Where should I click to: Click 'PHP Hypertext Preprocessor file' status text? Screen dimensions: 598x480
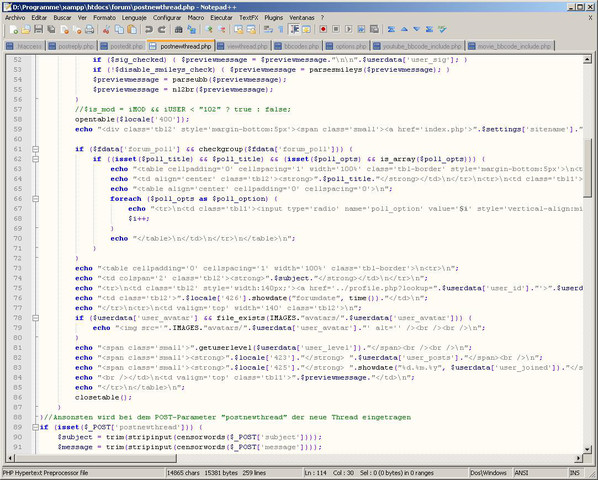[46, 473]
